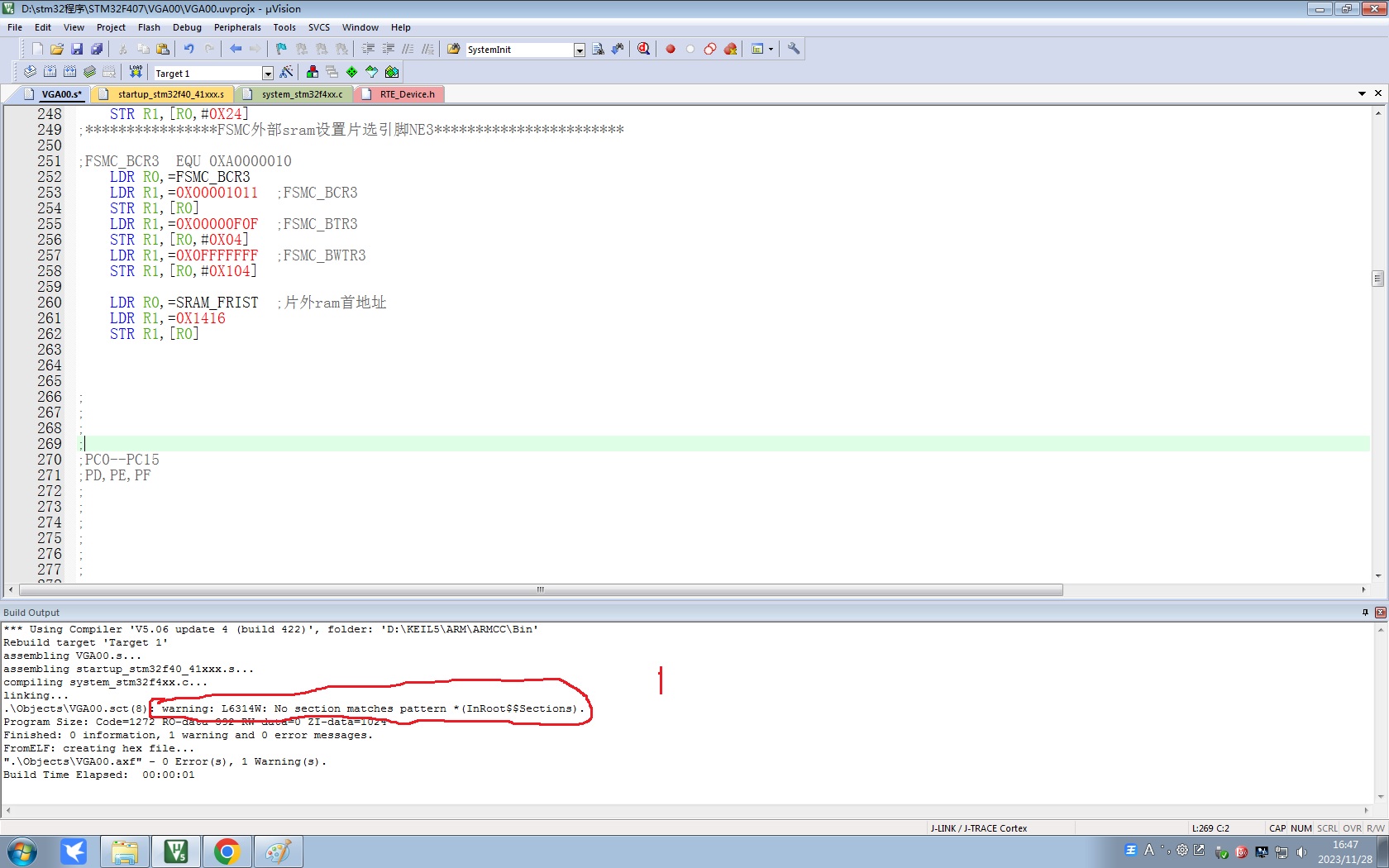Open the Project menu
1389x868 pixels.
pyautogui.click(x=111, y=27)
